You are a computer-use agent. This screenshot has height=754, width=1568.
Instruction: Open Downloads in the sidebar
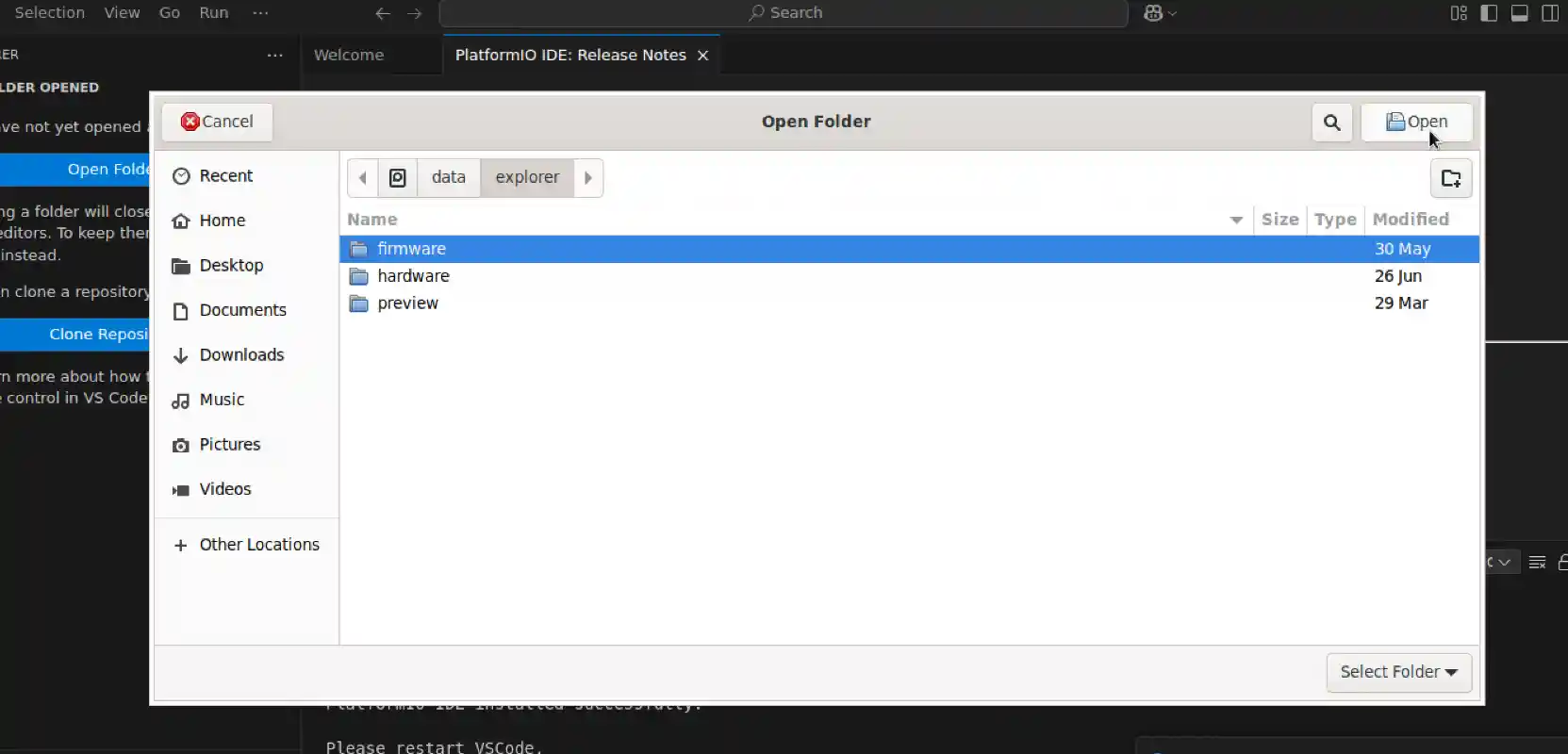click(246, 355)
